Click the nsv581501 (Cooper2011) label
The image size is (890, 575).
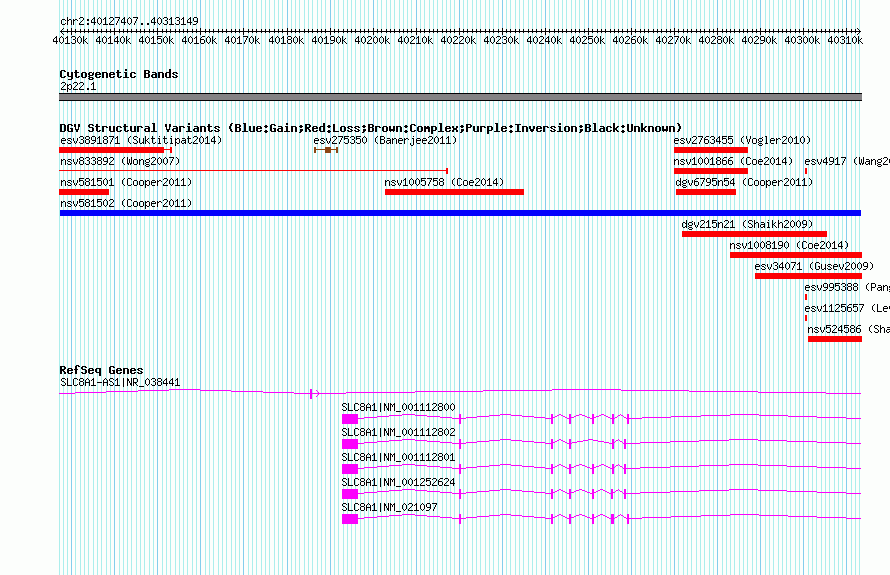tap(126, 182)
